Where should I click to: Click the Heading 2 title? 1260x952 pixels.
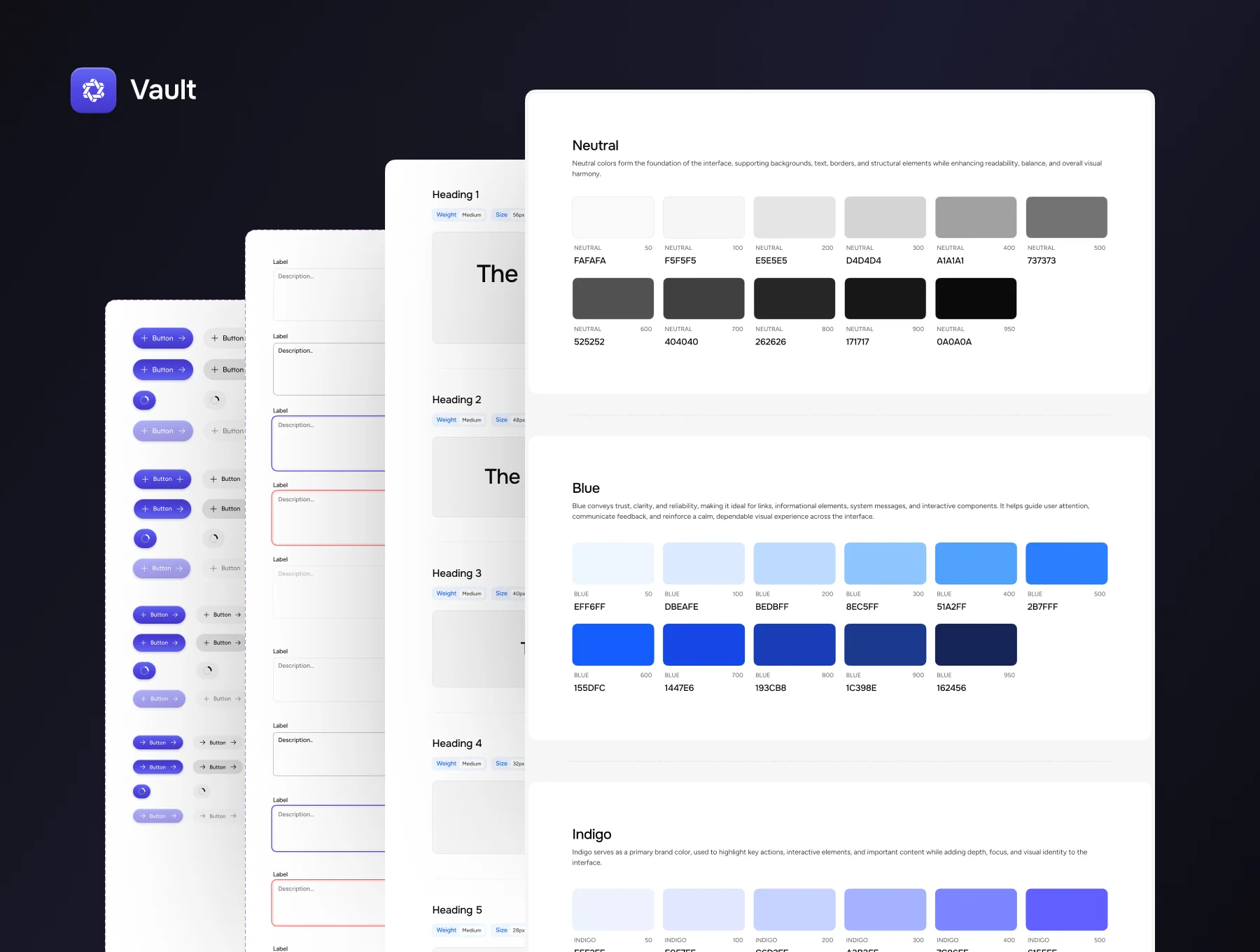coord(456,400)
